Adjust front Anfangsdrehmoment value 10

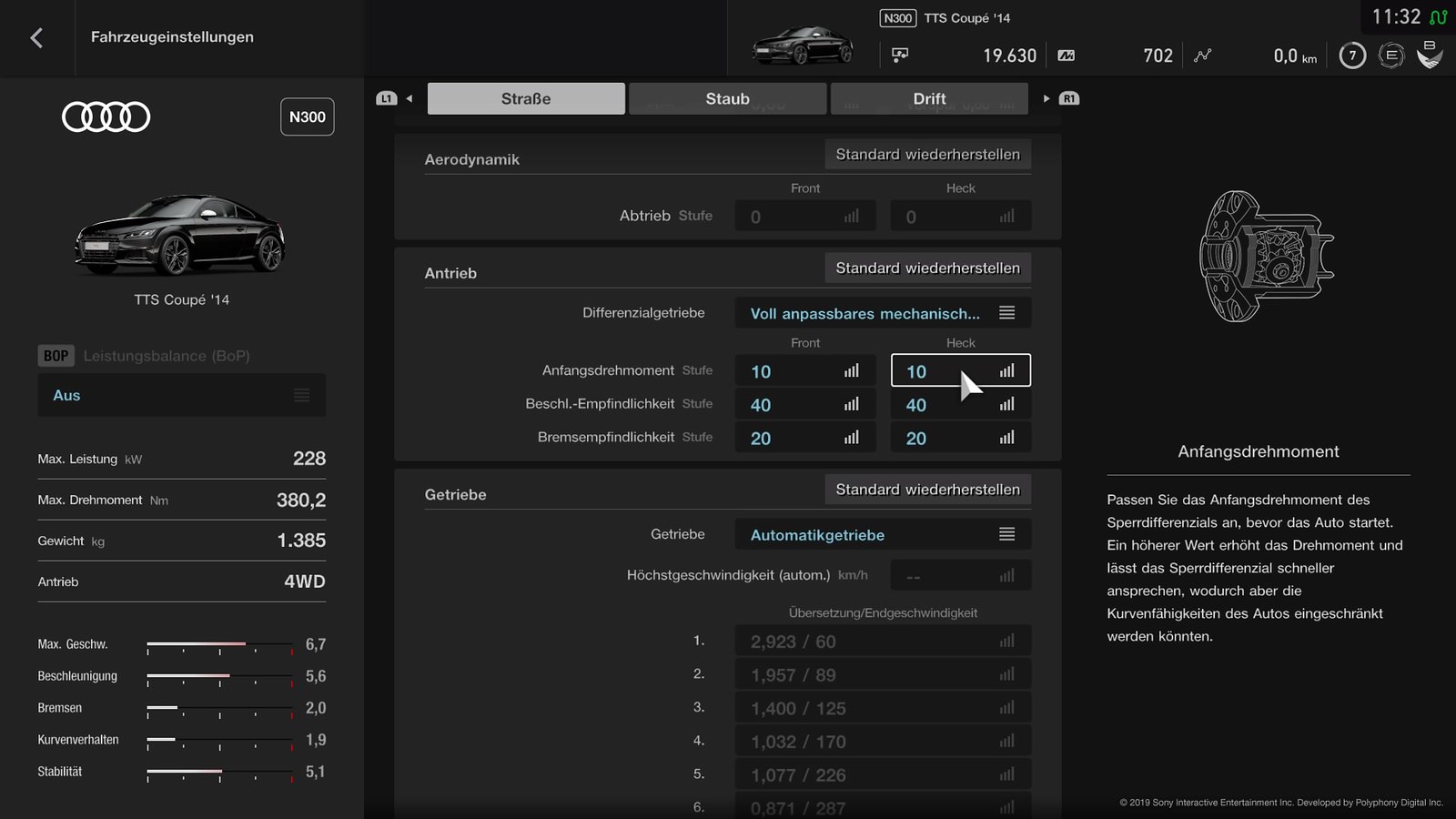805,370
